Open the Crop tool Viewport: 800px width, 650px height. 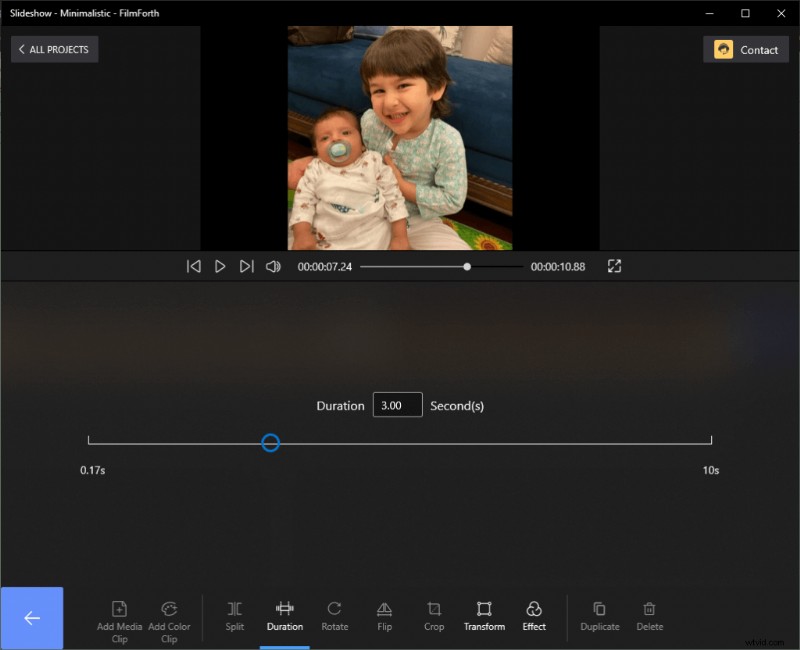click(x=433, y=616)
